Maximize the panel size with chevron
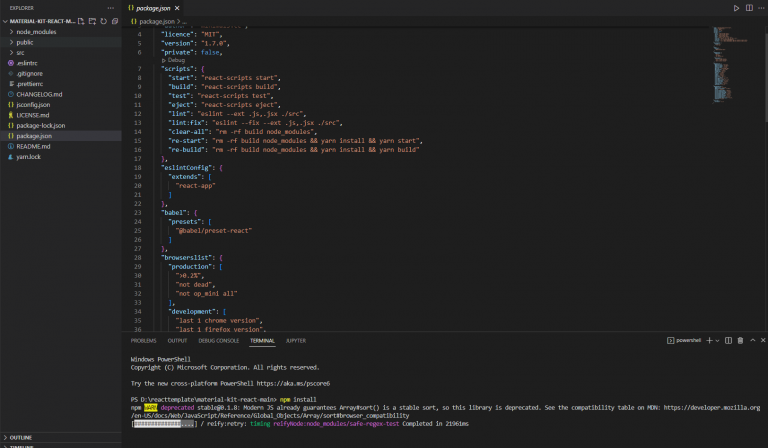 pos(752,340)
